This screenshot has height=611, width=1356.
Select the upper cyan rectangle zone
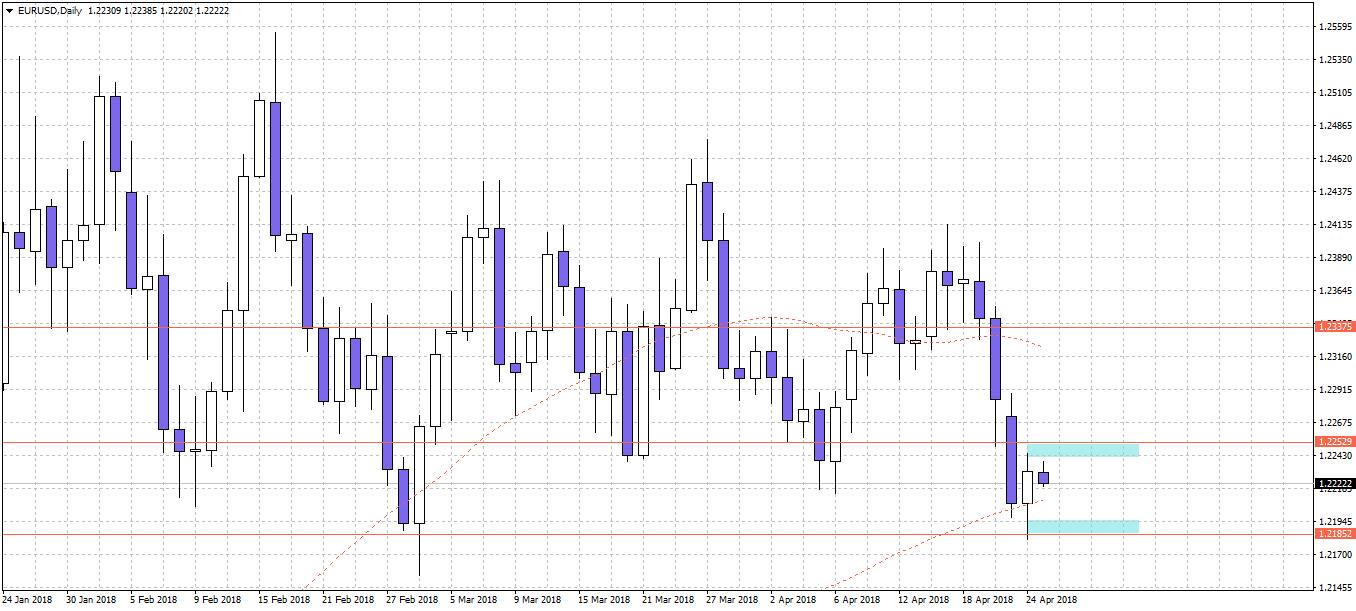click(x=1083, y=450)
